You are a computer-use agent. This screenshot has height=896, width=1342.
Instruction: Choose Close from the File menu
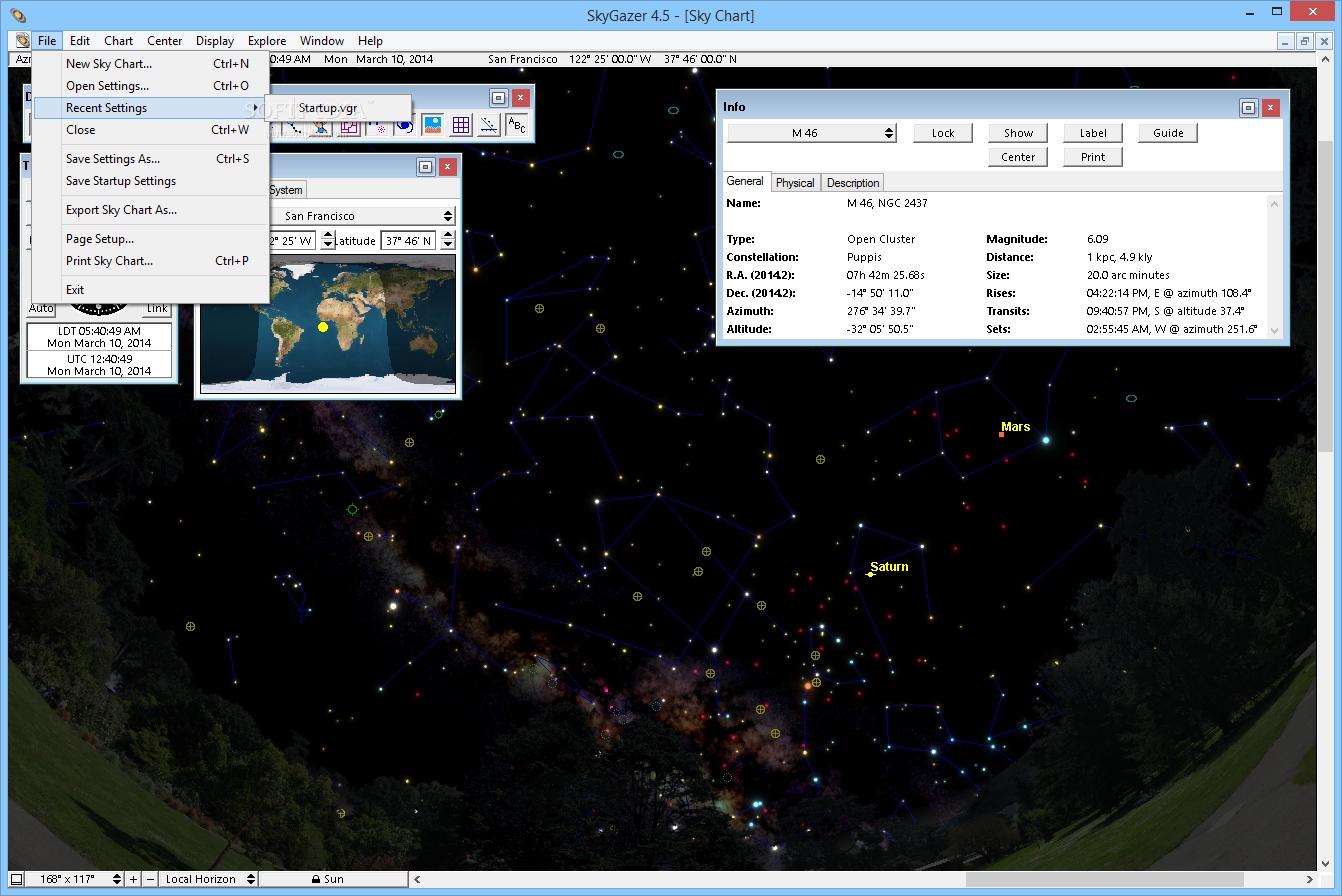(x=150, y=130)
